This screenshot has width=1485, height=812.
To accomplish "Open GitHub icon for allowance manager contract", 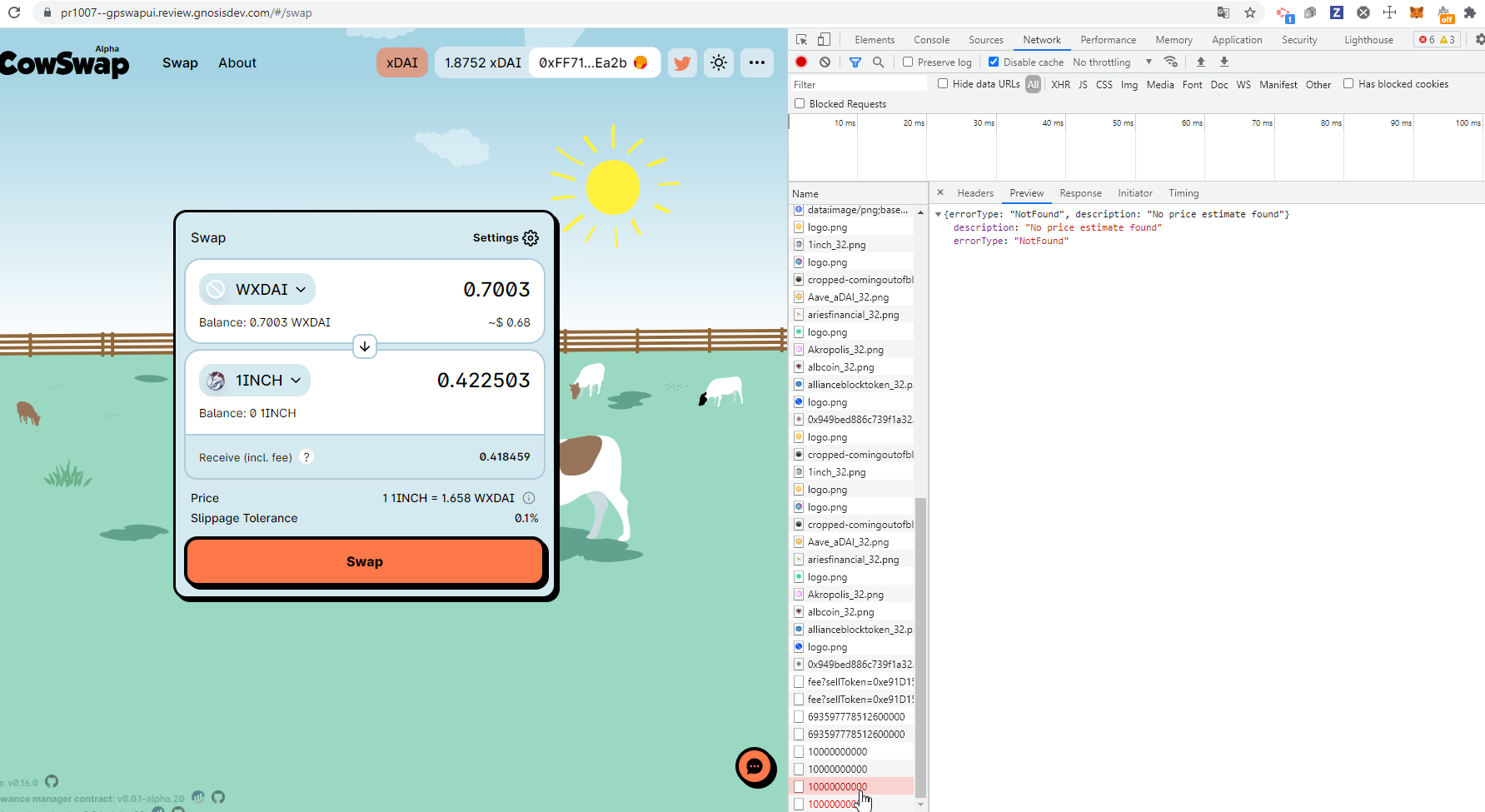I will point(218,797).
